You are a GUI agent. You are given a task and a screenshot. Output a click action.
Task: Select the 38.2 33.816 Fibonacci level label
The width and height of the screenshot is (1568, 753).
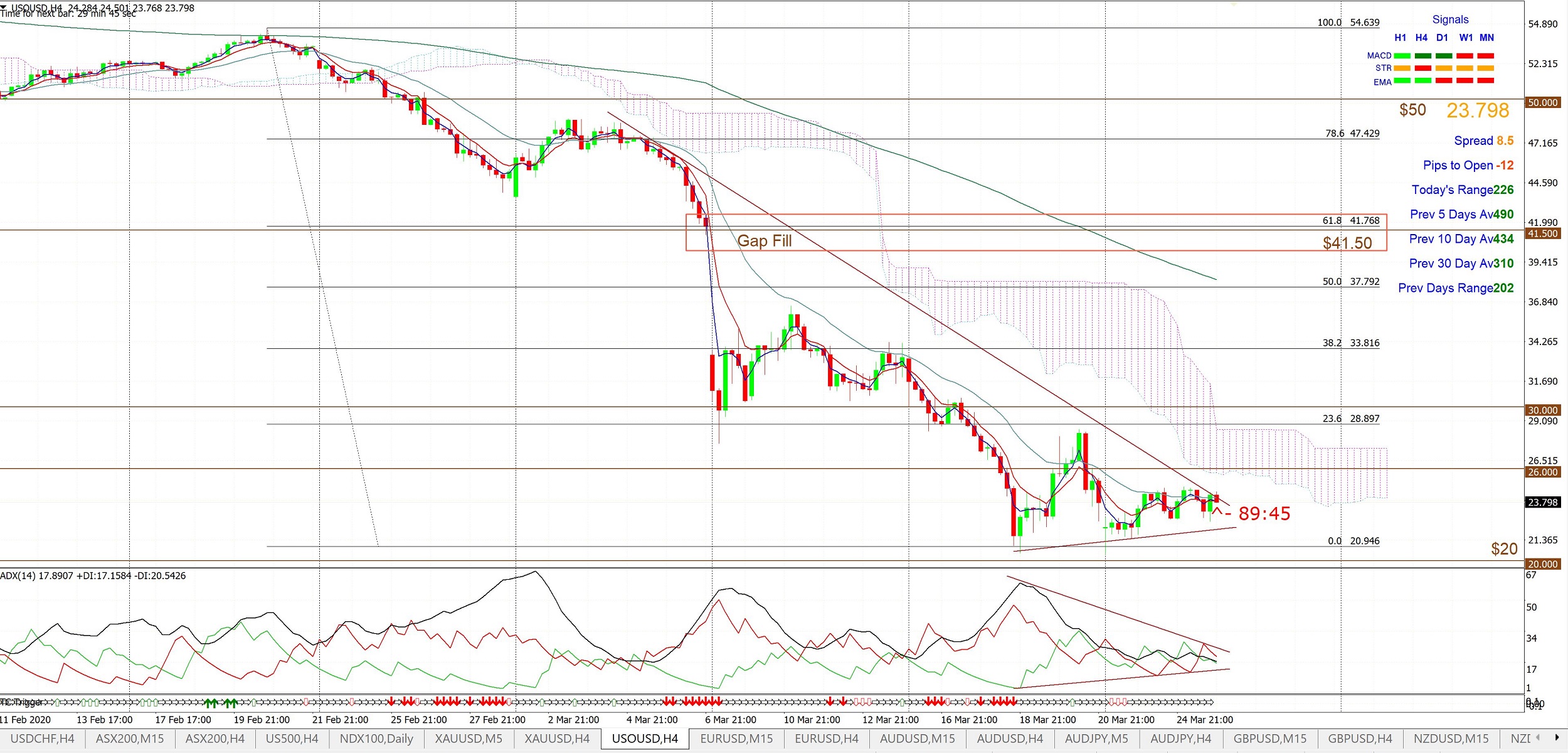pyautogui.click(x=1351, y=343)
